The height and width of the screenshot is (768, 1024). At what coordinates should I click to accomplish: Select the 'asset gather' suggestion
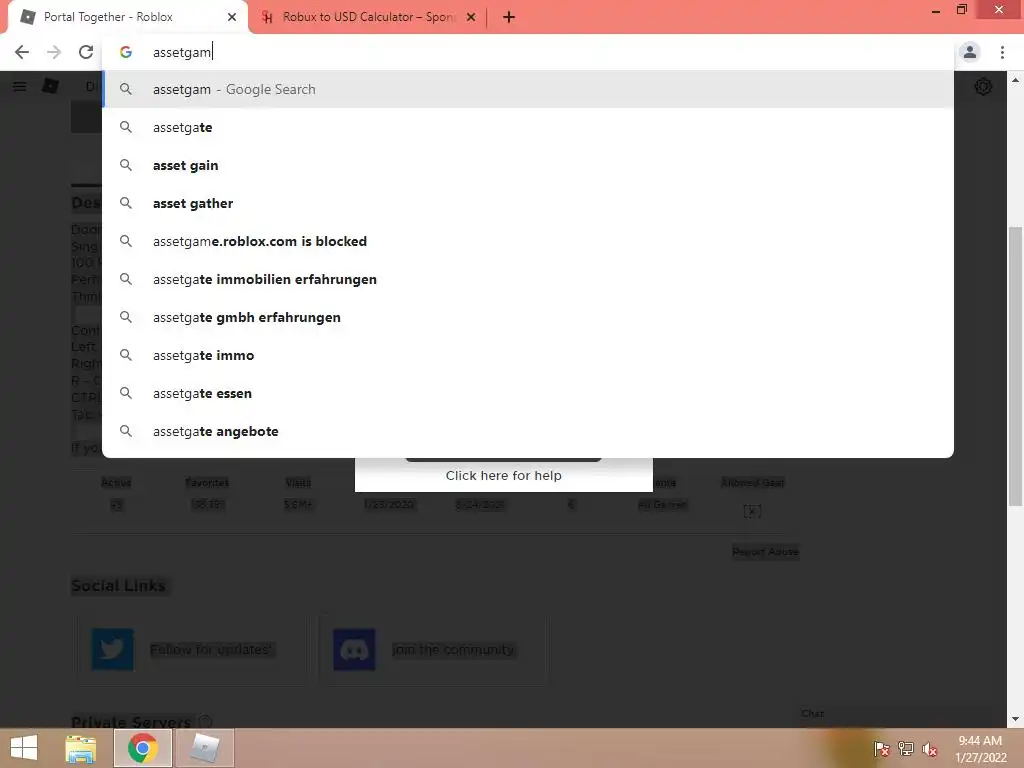pyautogui.click(x=528, y=203)
